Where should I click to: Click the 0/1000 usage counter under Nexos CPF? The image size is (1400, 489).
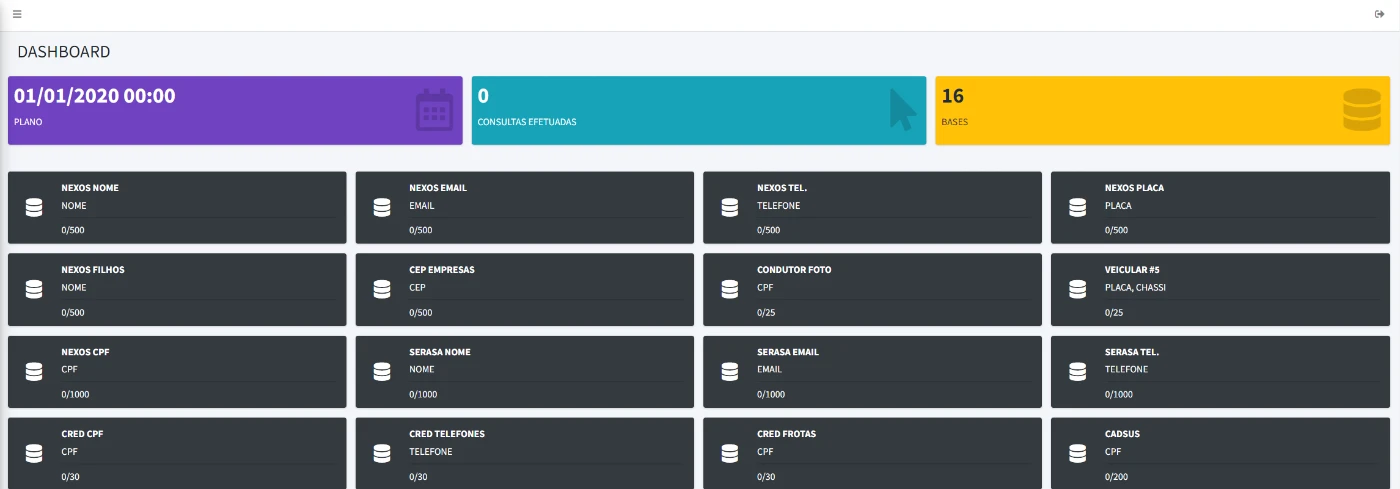[x=75, y=394]
